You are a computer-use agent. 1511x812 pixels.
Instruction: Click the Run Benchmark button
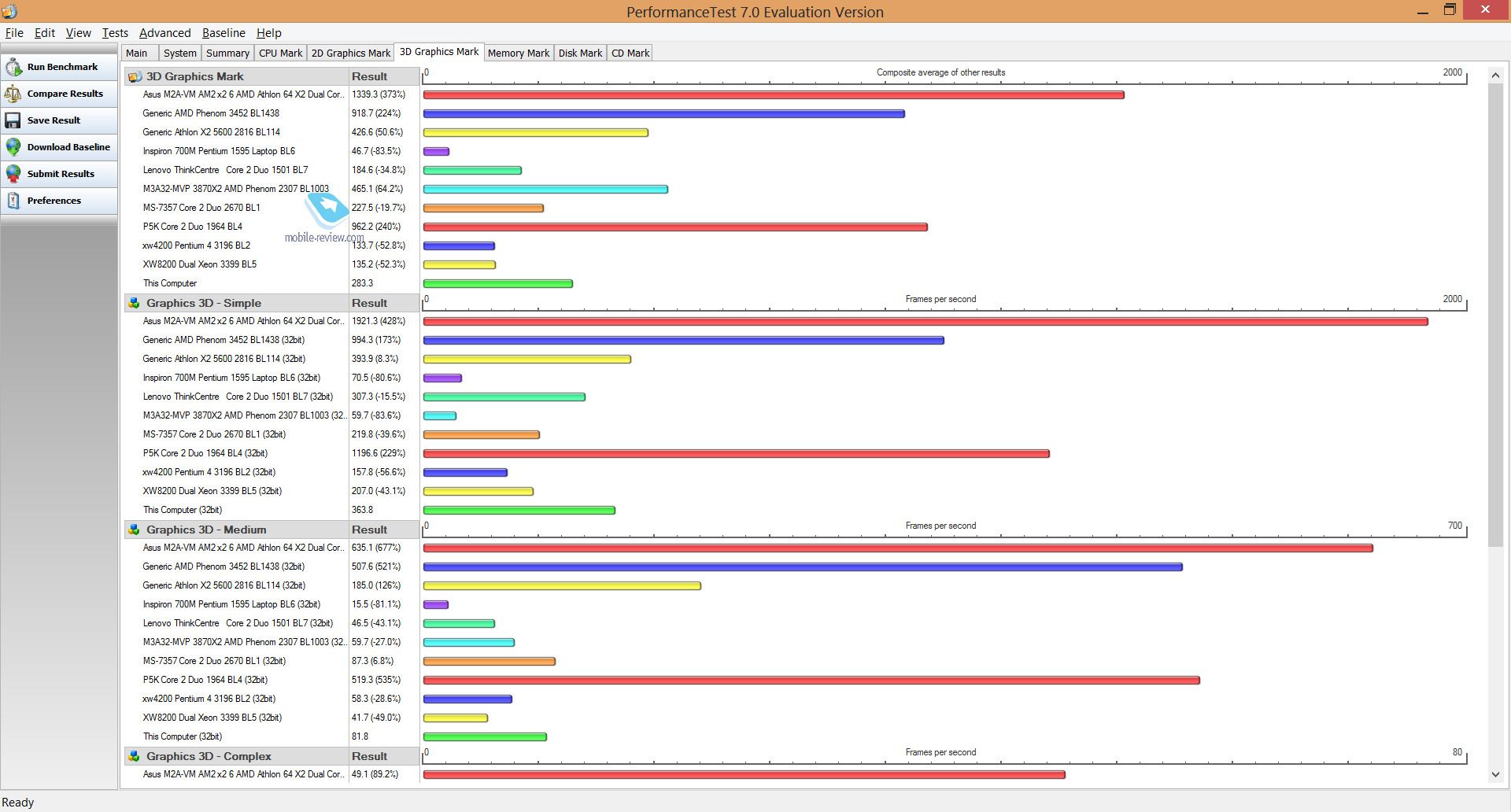pos(59,67)
